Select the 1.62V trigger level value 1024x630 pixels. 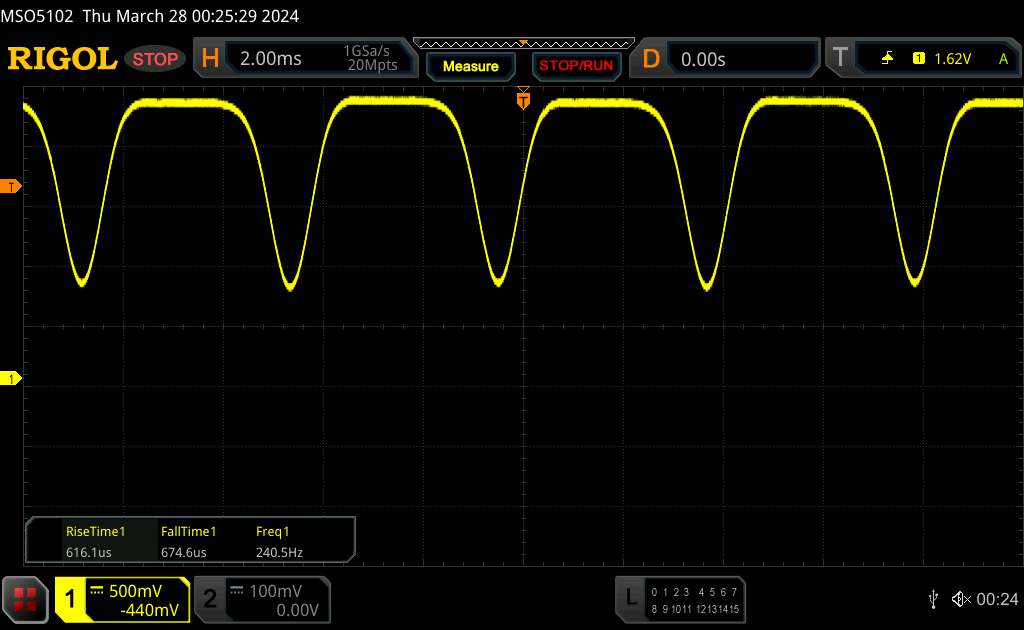tap(952, 59)
